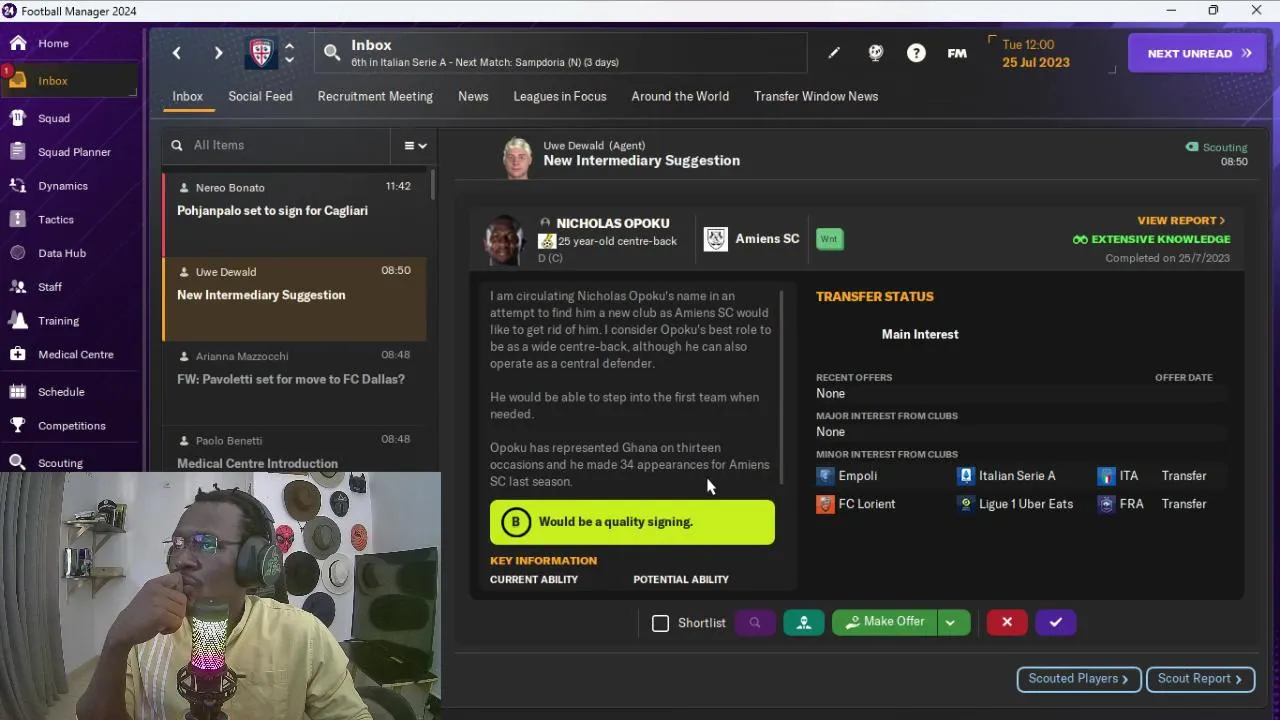Click the message text scrollbar

click(x=781, y=385)
